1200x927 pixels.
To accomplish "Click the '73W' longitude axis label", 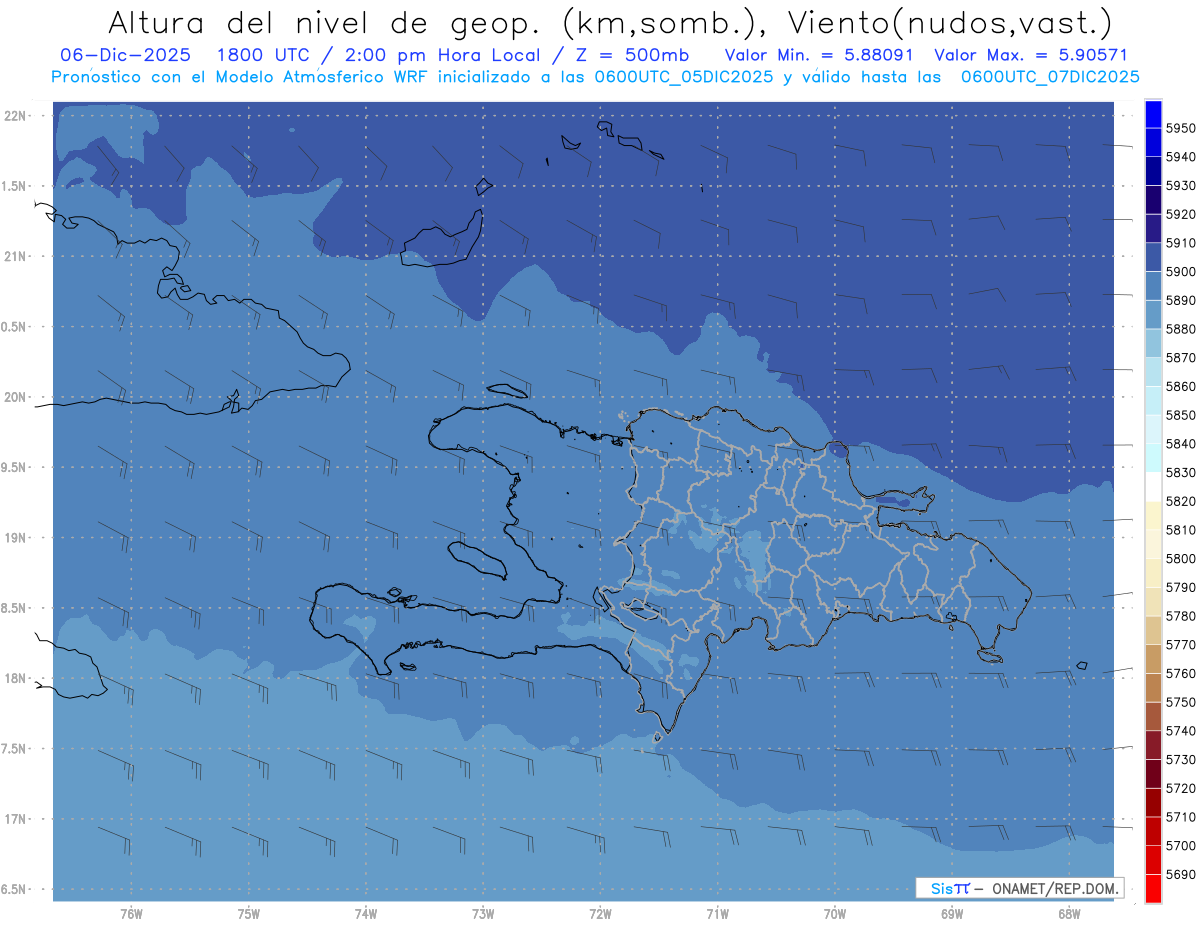I will click(483, 915).
